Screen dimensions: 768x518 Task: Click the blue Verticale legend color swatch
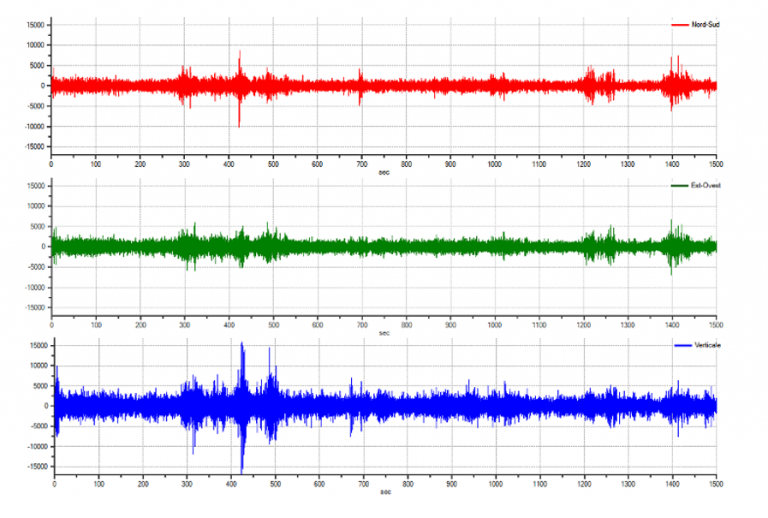pos(681,345)
